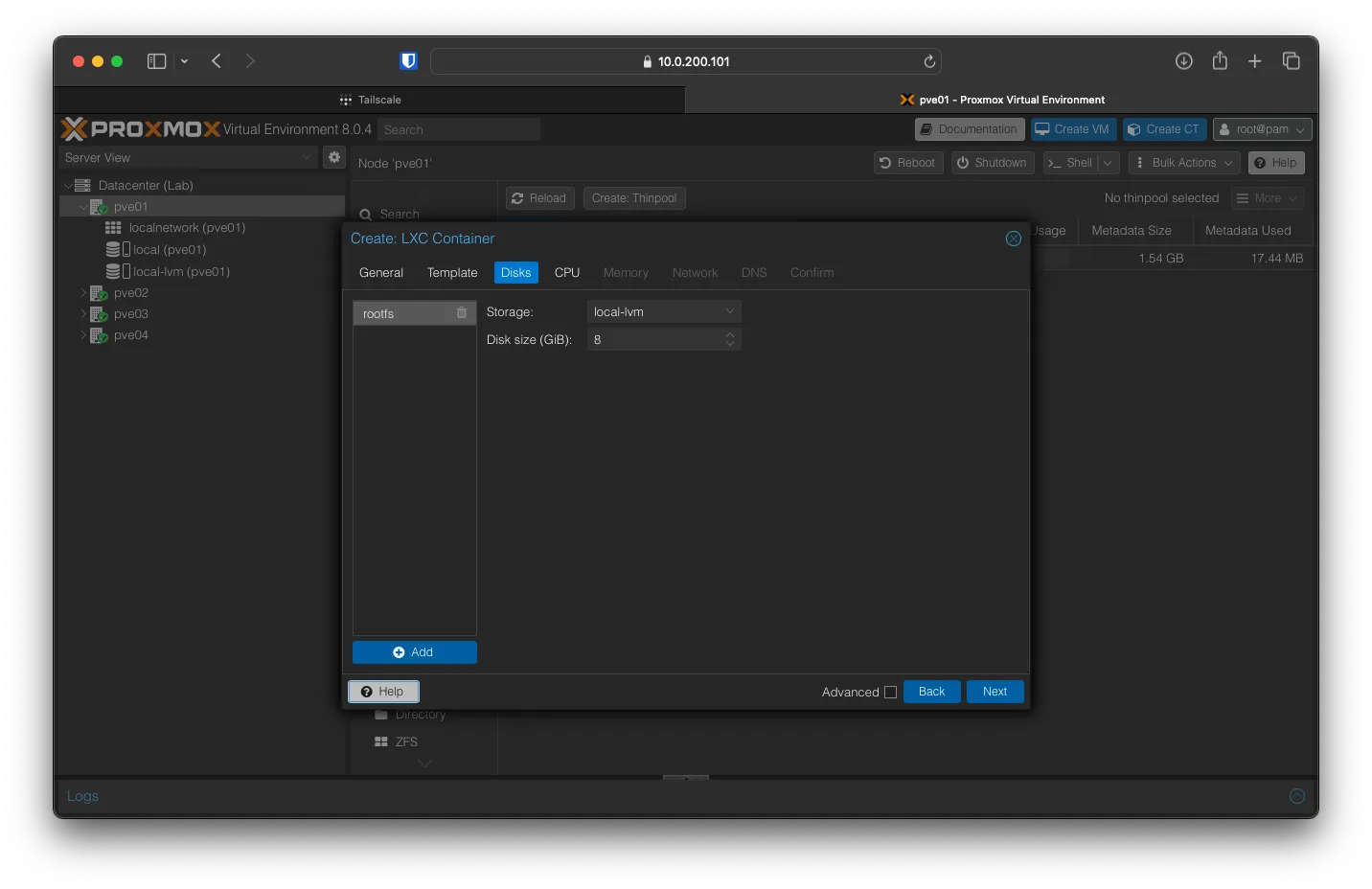1372x889 pixels.
Task: Select Datacenter (Lab) in the tree
Action: click(x=146, y=186)
